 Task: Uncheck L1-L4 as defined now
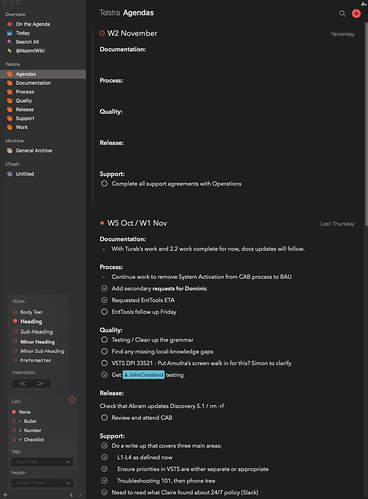tap(104, 457)
